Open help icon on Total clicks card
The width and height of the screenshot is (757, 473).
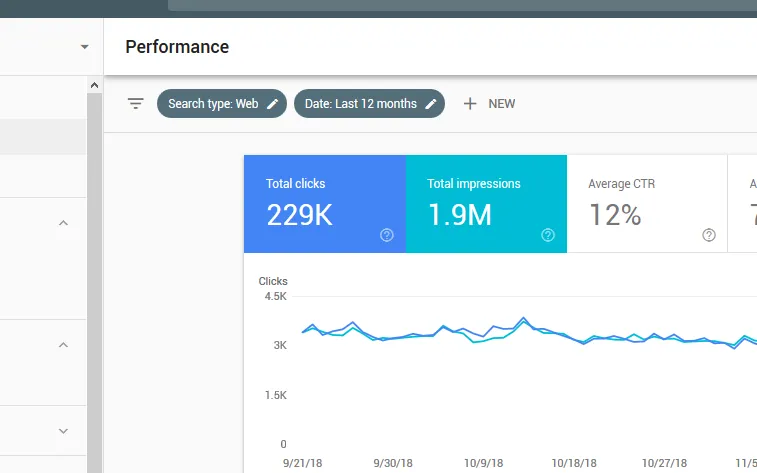tap(387, 235)
